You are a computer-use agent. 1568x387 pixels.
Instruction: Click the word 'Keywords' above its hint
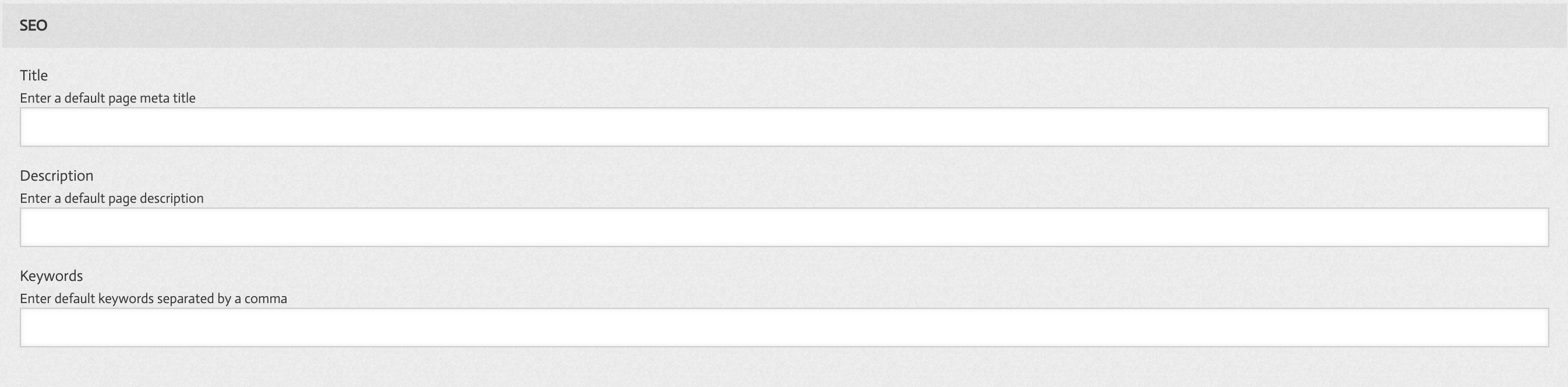(51, 276)
